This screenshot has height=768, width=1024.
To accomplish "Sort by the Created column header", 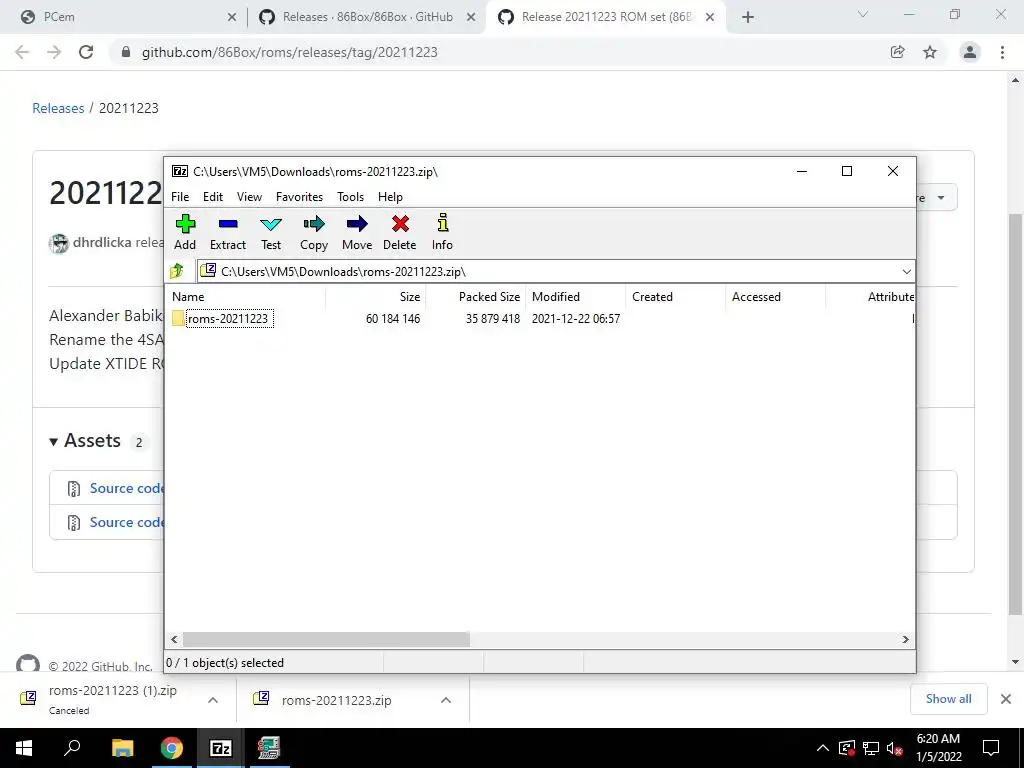I will (675, 296).
